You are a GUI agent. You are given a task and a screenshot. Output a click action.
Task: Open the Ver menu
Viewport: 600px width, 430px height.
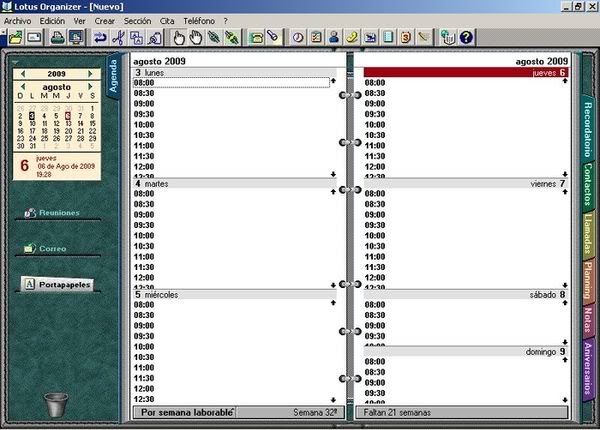[x=79, y=21]
